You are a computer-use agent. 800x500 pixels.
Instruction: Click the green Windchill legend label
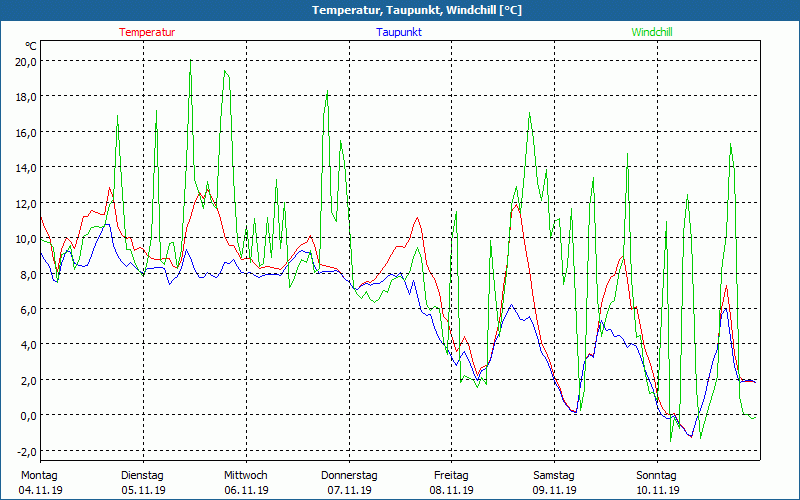click(x=652, y=32)
